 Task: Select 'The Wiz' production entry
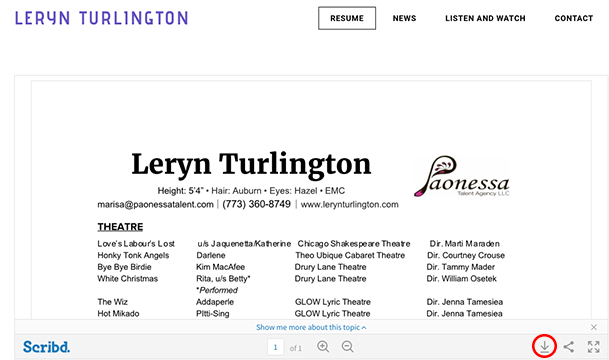tap(112, 302)
